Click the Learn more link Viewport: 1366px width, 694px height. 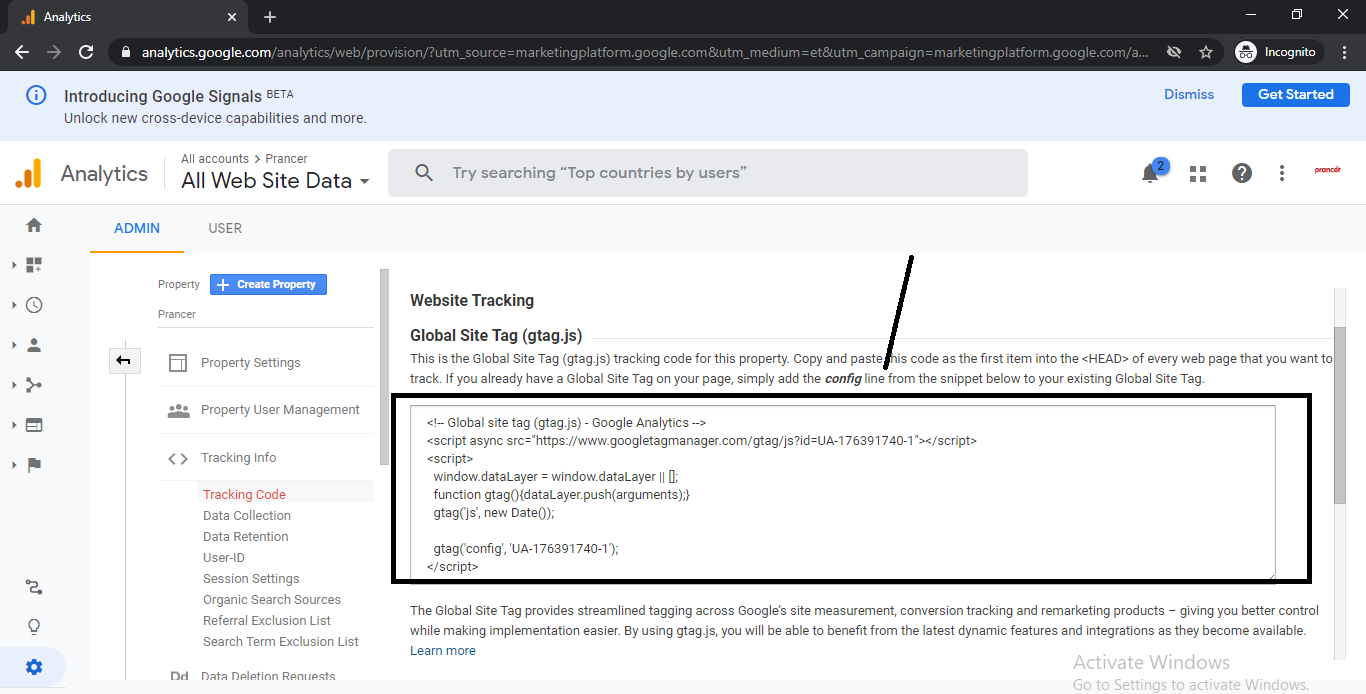[x=443, y=651]
